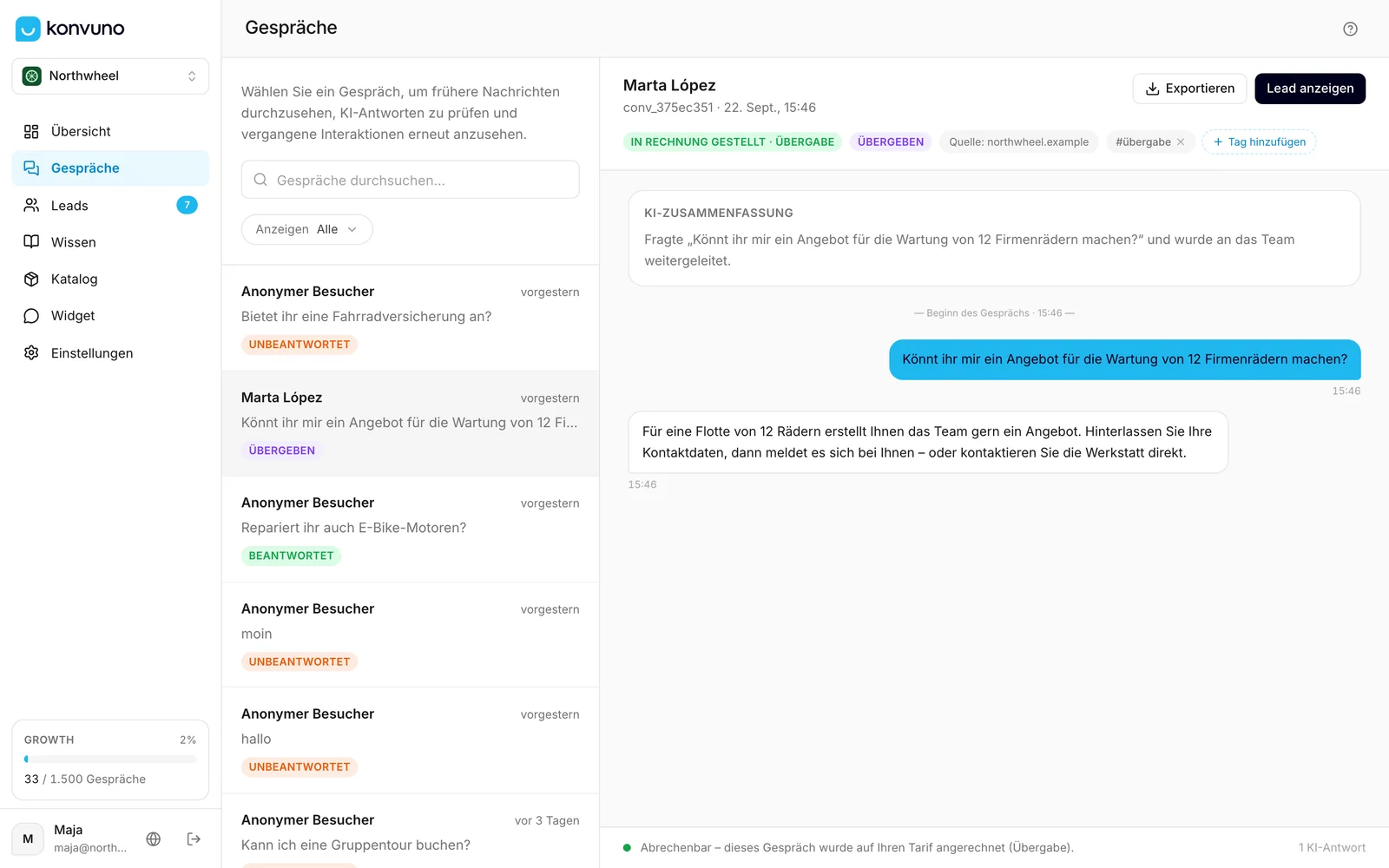
Task: Remove the #übergabe tag via its X
Action: 1181,141
